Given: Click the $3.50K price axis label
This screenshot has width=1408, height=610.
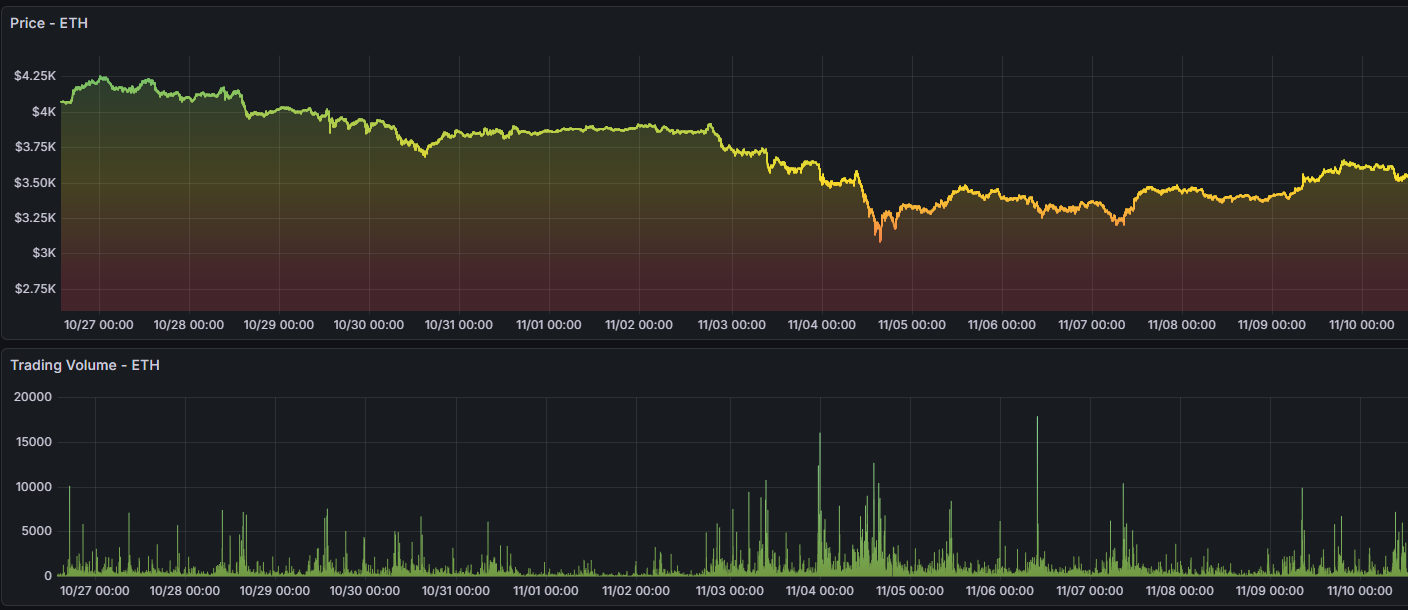Looking at the screenshot, I should 35,183.
